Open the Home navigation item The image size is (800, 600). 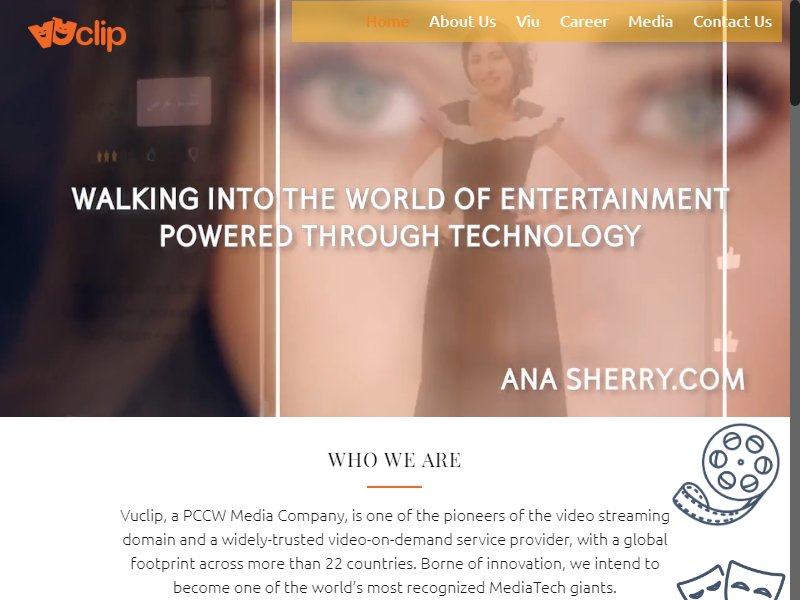(x=387, y=22)
